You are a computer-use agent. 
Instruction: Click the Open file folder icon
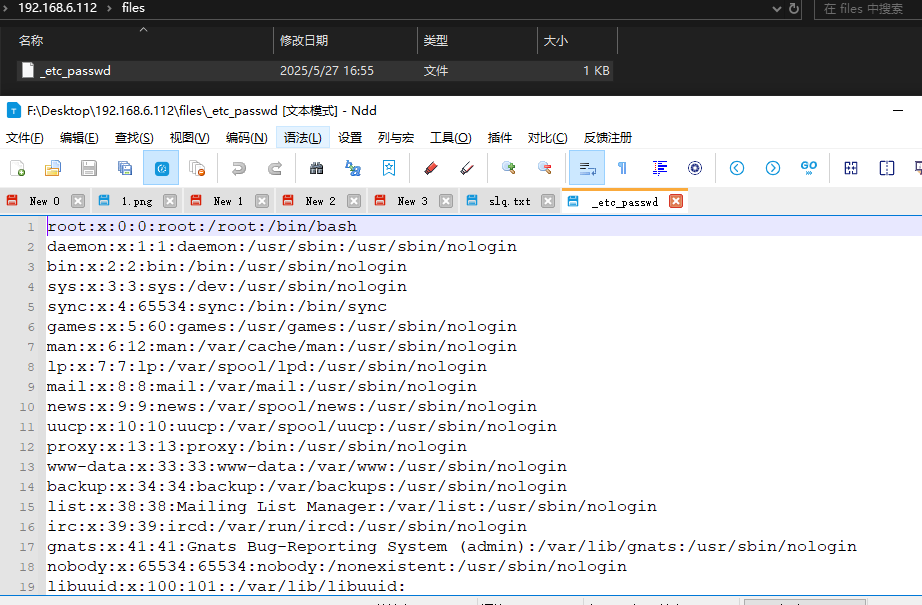click(x=53, y=168)
